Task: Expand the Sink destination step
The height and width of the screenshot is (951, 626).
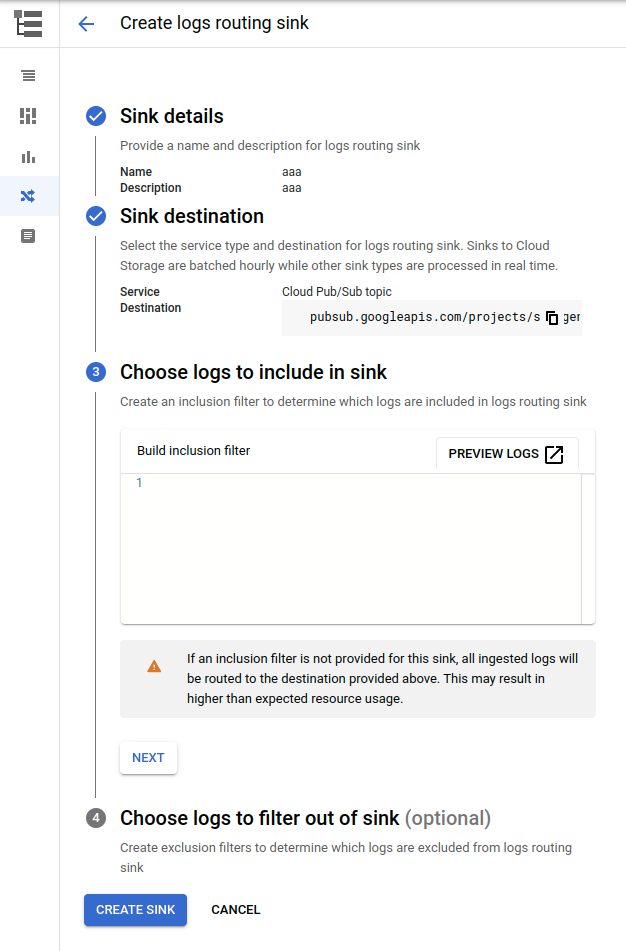Action: pyautogui.click(x=192, y=216)
